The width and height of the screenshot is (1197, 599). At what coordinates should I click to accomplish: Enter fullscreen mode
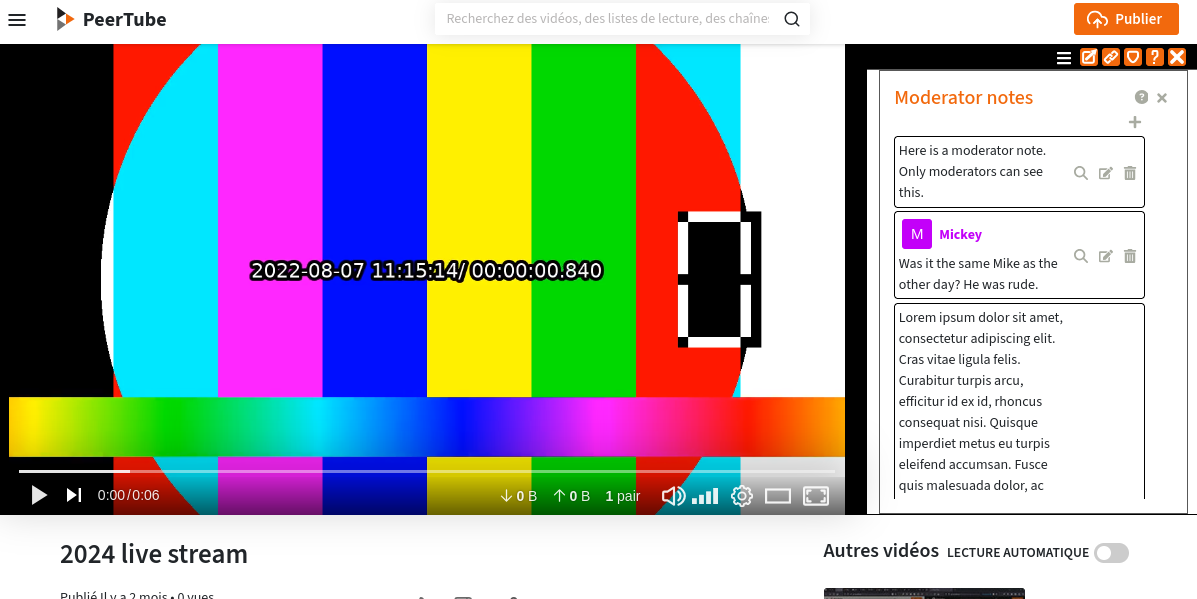pyautogui.click(x=816, y=496)
